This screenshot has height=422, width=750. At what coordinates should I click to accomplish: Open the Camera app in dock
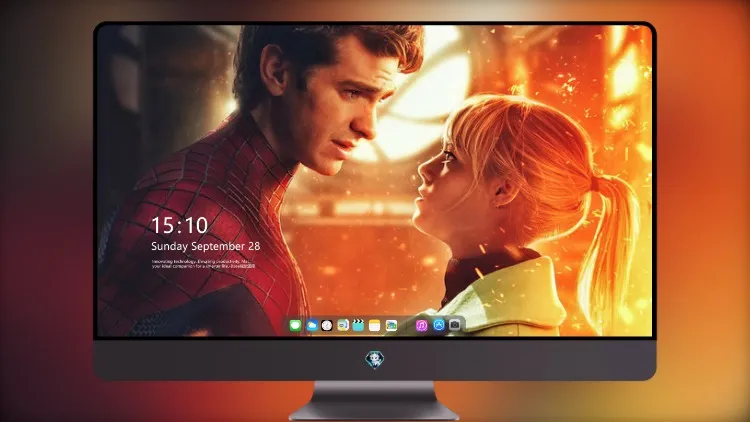[455, 325]
